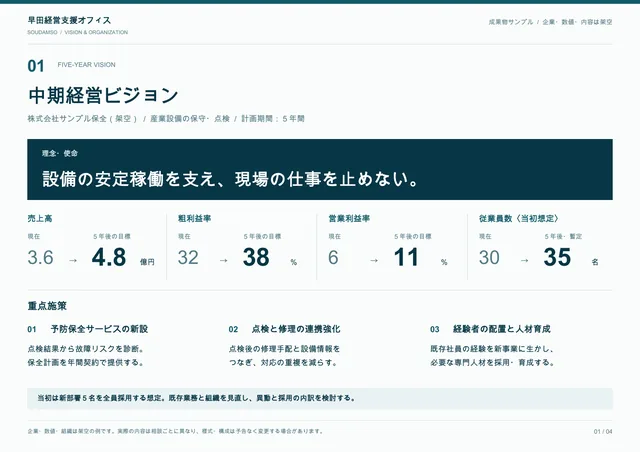Select the 'FIVE-YEAR VISION' label
640x452 pixels.
(87, 65)
